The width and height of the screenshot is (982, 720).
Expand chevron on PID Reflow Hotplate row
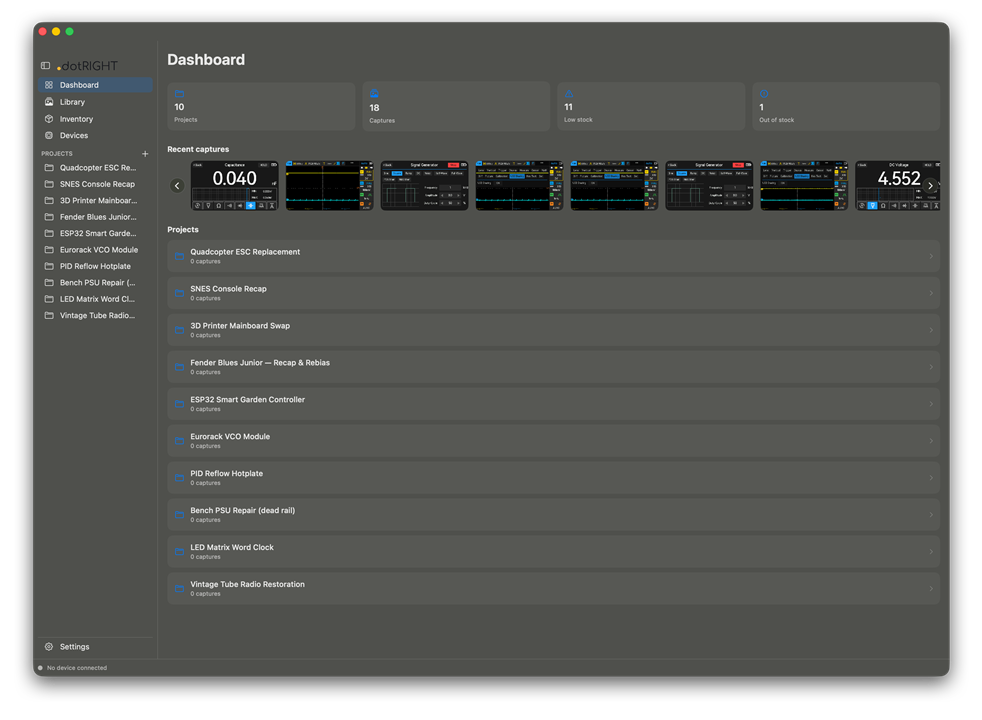click(x=931, y=478)
